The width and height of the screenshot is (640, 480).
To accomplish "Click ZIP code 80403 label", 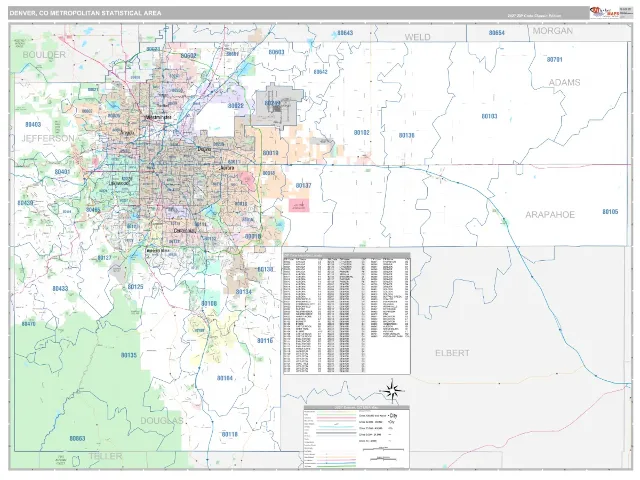I will (33, 124).
